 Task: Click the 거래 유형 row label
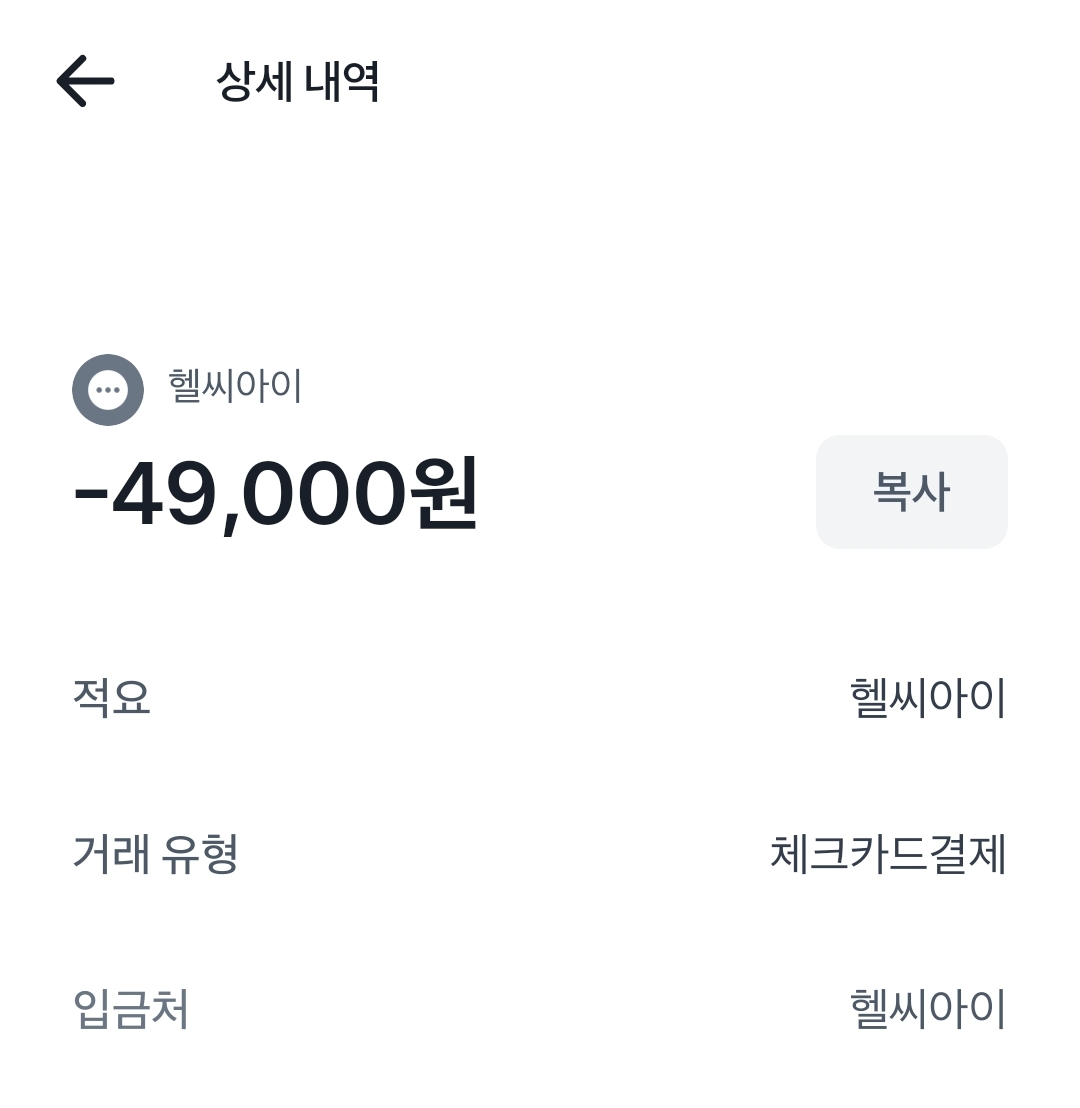(x=155, y=855)
